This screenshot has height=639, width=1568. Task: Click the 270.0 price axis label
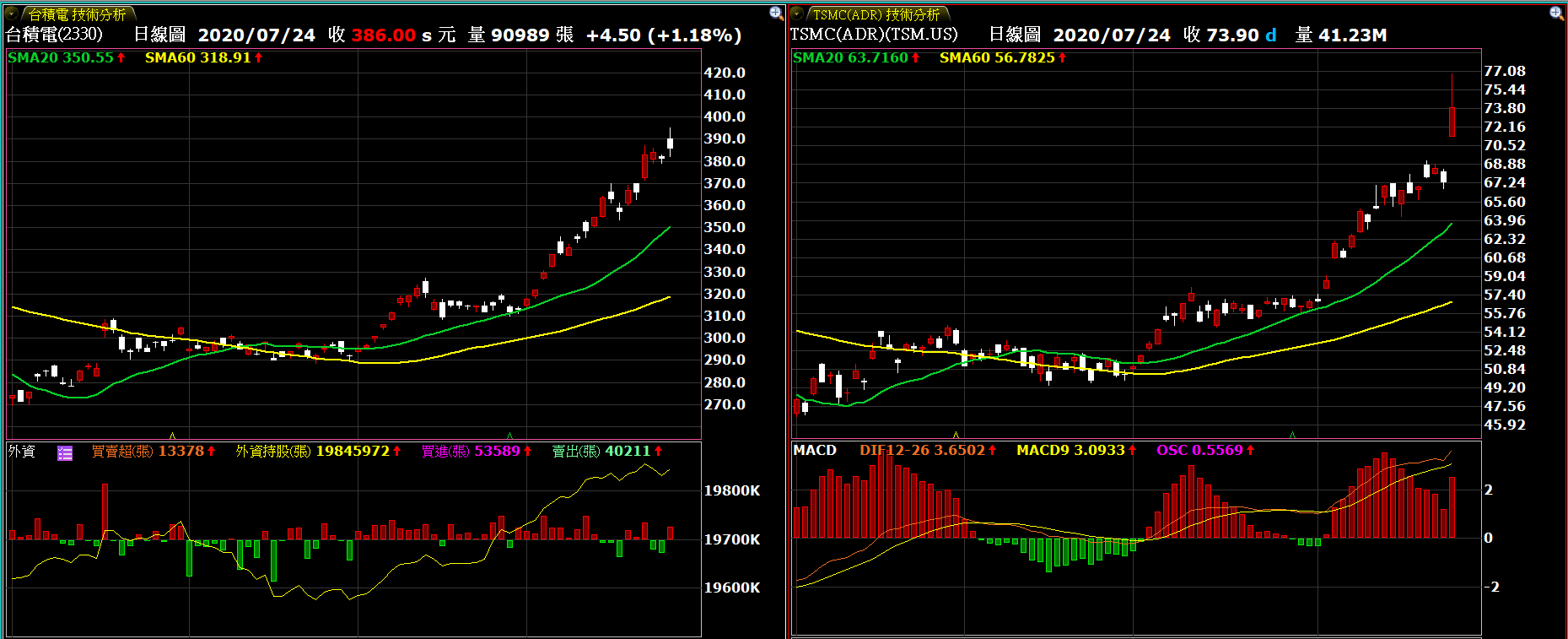click(x=725, y=404)
